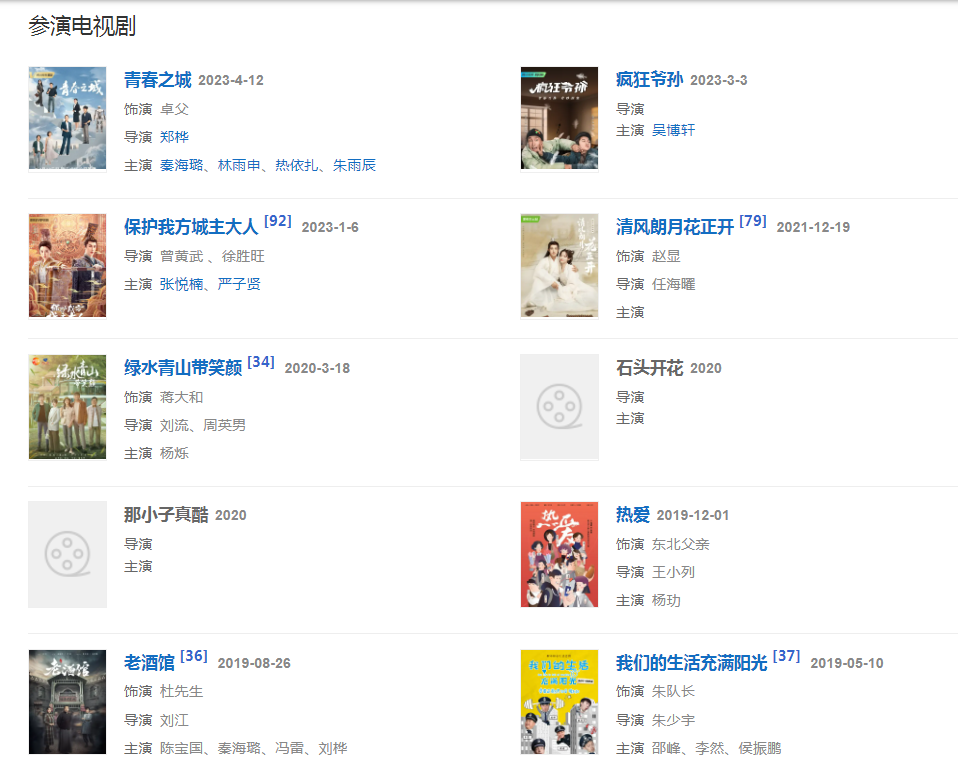Click the 我们的生活充满阳光 poster image

point(559,702)
